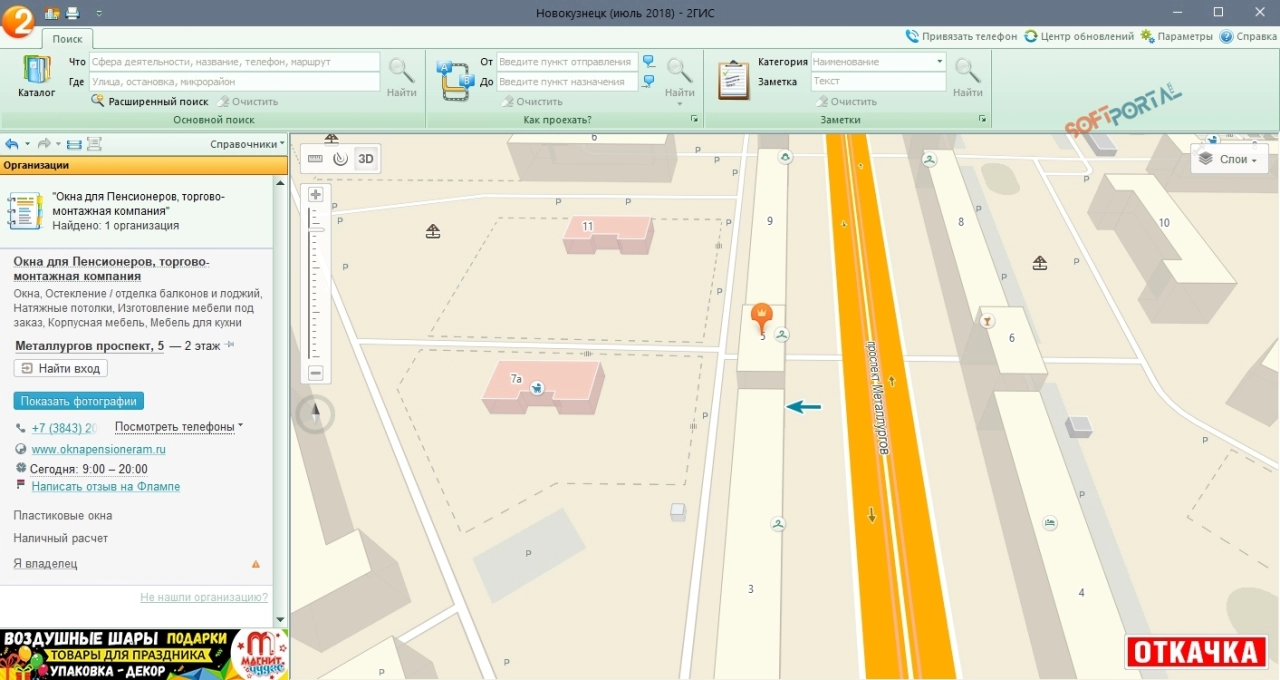Open the Слои layers dropdown
This screenshot has width=1280, height=680.
[x=1229, y=159]
